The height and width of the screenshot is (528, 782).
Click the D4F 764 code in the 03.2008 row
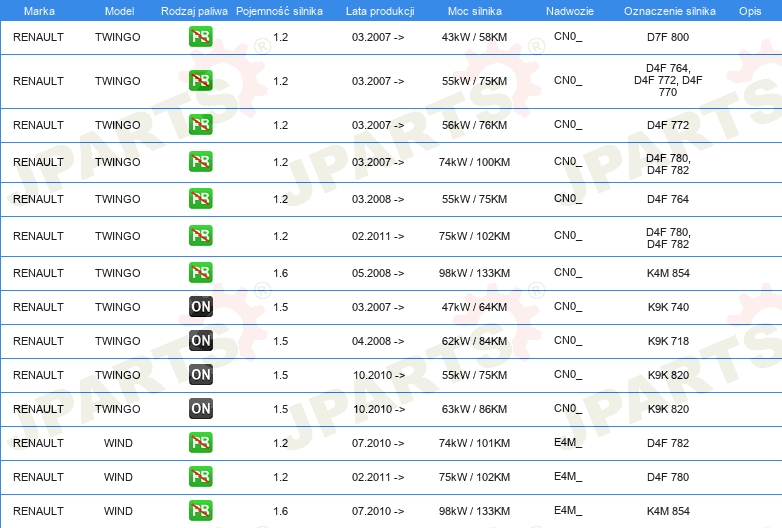click(x=668, y=199)
